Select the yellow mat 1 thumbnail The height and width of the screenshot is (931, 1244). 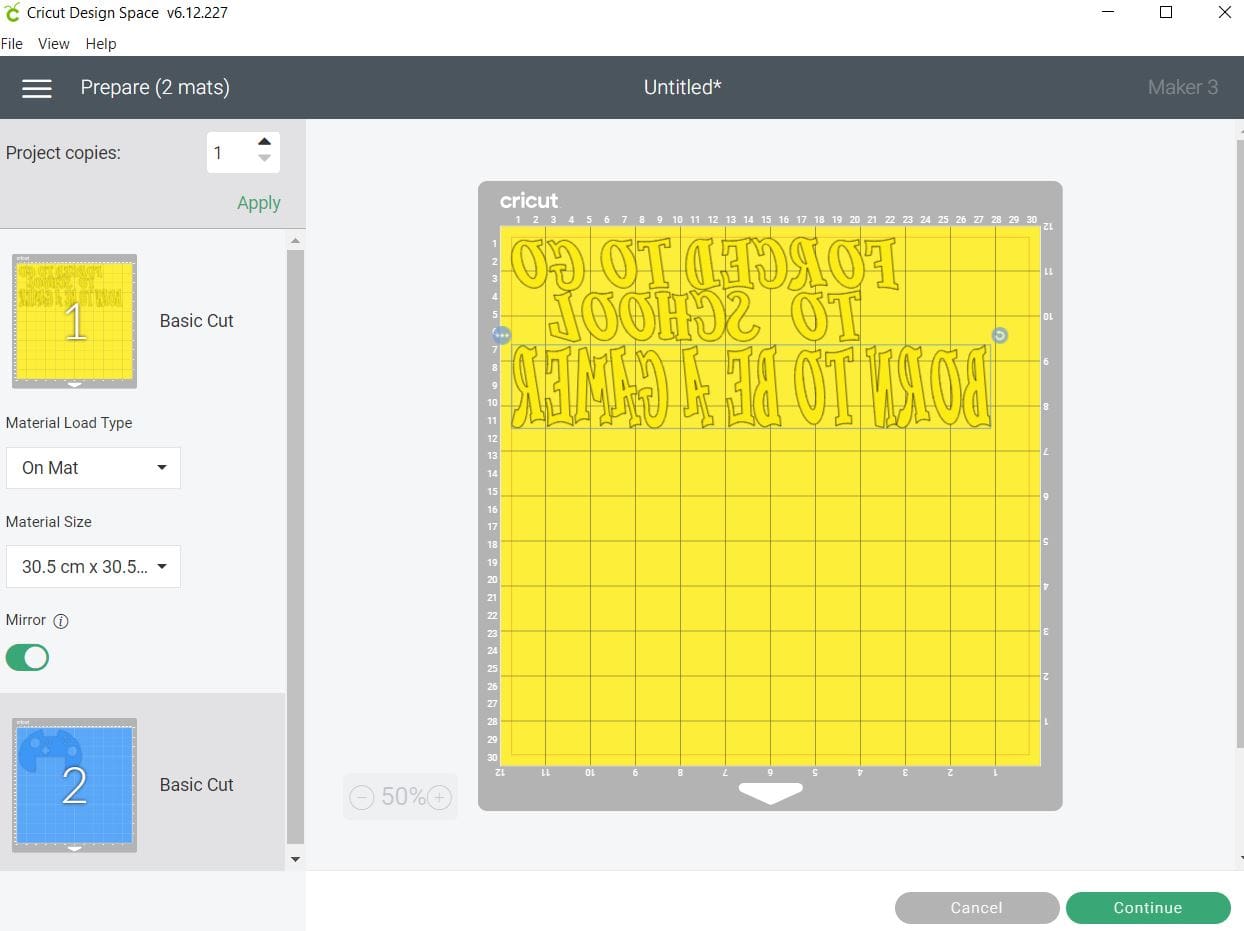(x=74, y=321)
